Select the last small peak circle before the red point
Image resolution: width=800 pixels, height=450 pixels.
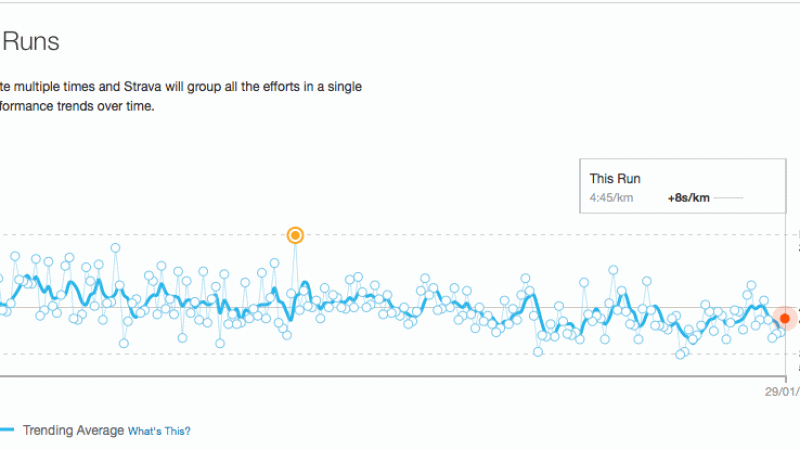coord(764,301)
